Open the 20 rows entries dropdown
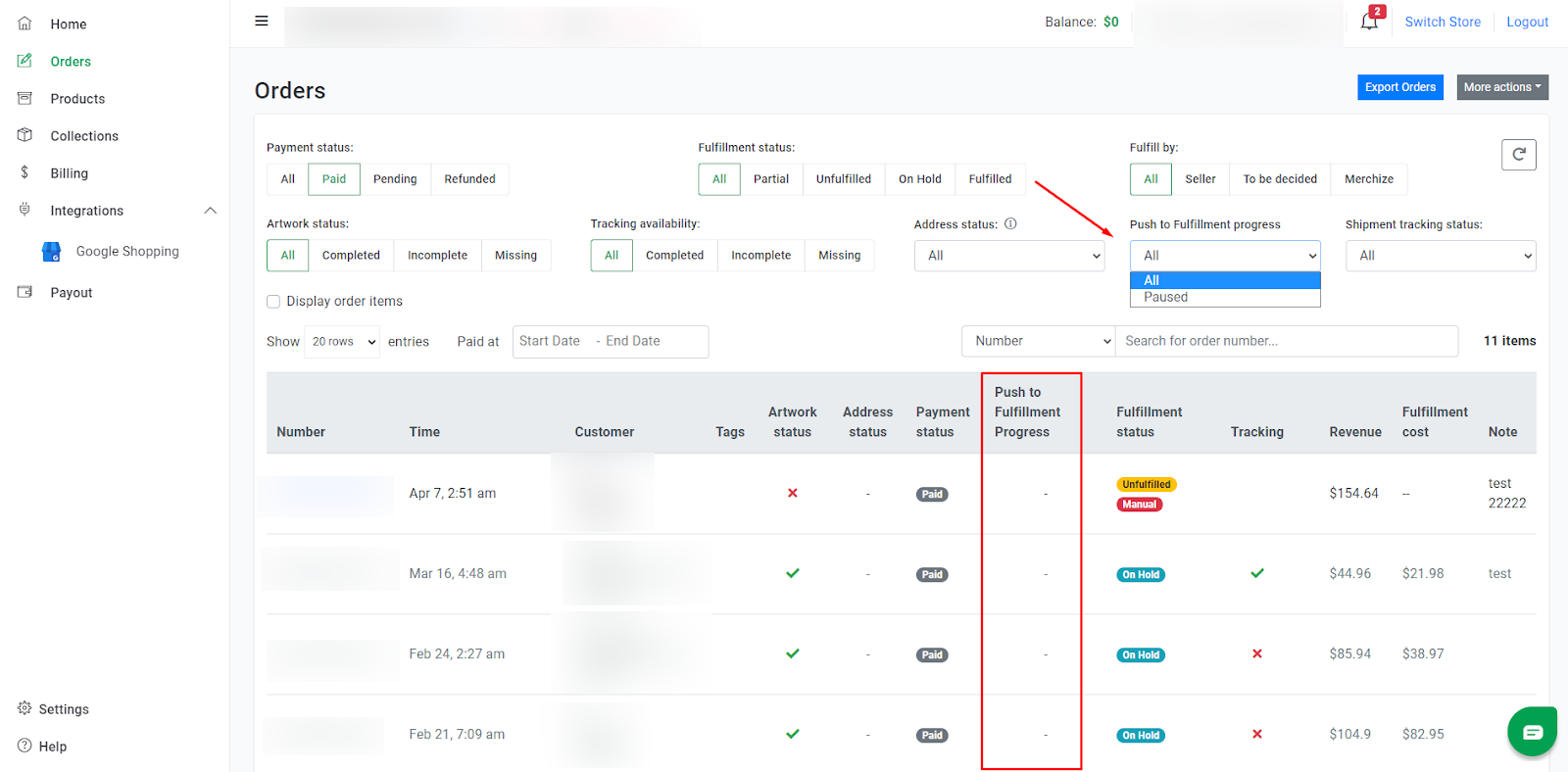The width and height of the screenshot is (1568, 772). point(342,342)
